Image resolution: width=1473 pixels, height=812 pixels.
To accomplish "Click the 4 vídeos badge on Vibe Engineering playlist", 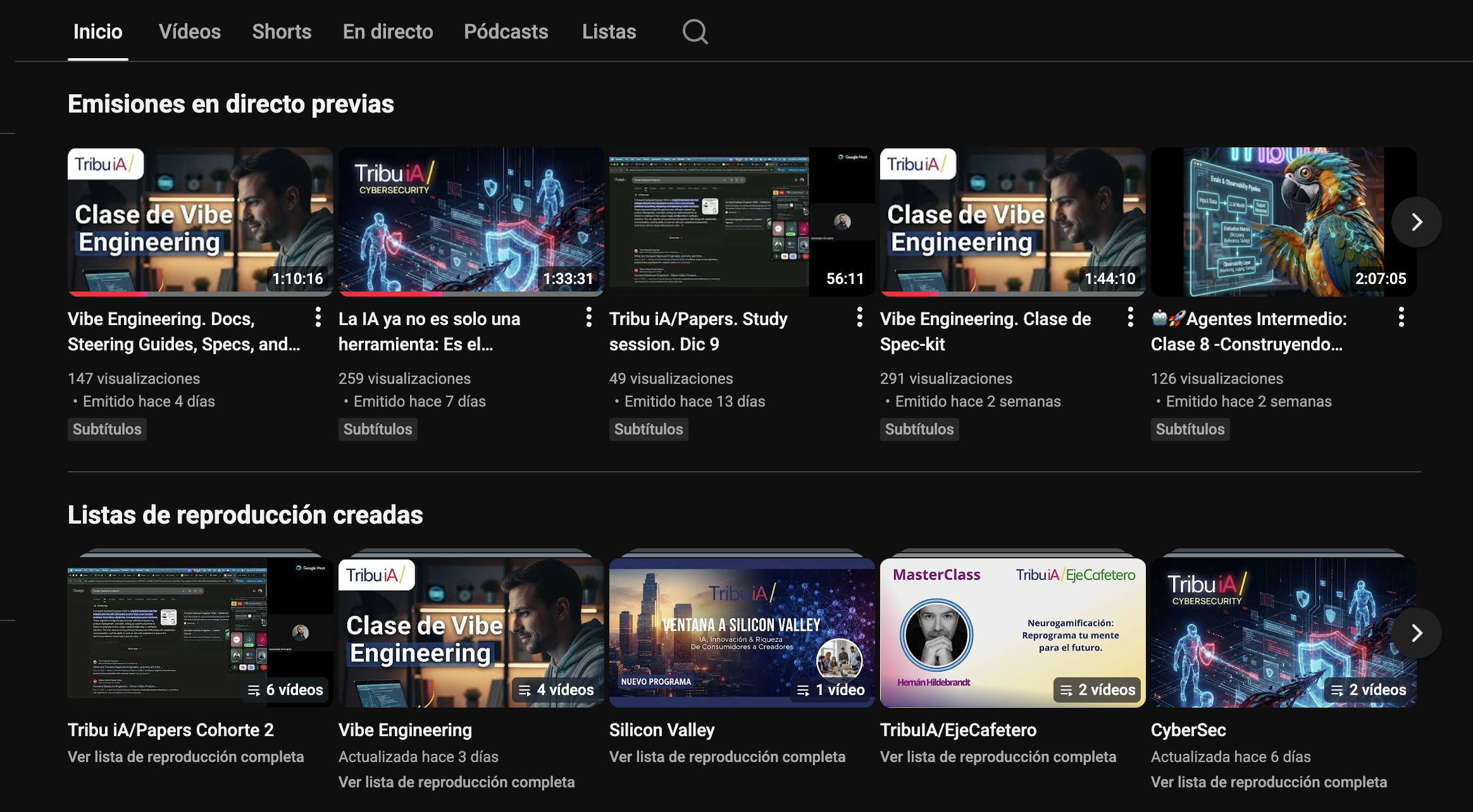I will (x=557, y=689).
